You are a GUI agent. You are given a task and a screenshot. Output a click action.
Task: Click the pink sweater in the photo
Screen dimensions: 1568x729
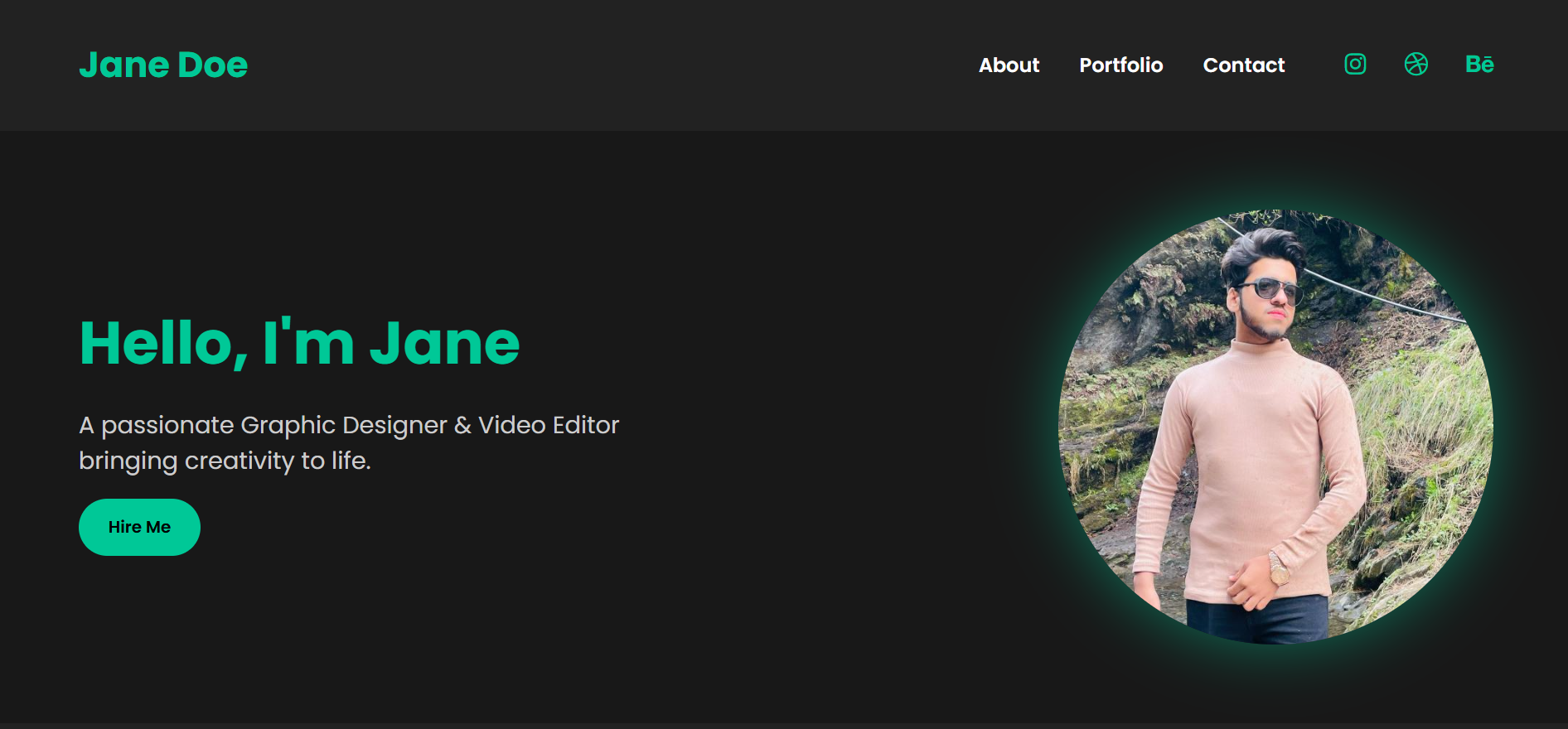(x=1251, y=464)
